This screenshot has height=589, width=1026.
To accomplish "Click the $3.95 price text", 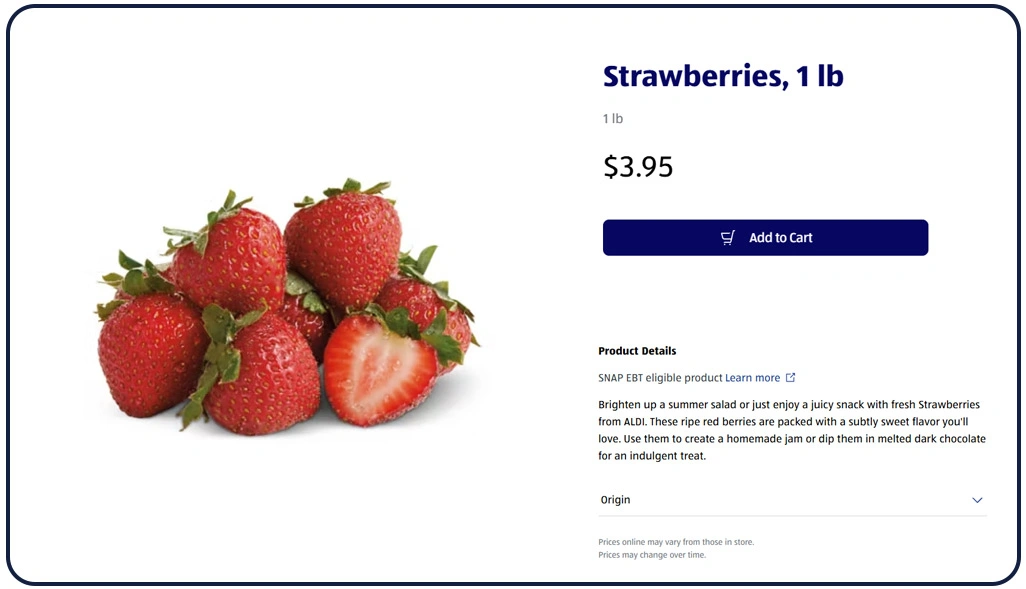I will (637, 166).
